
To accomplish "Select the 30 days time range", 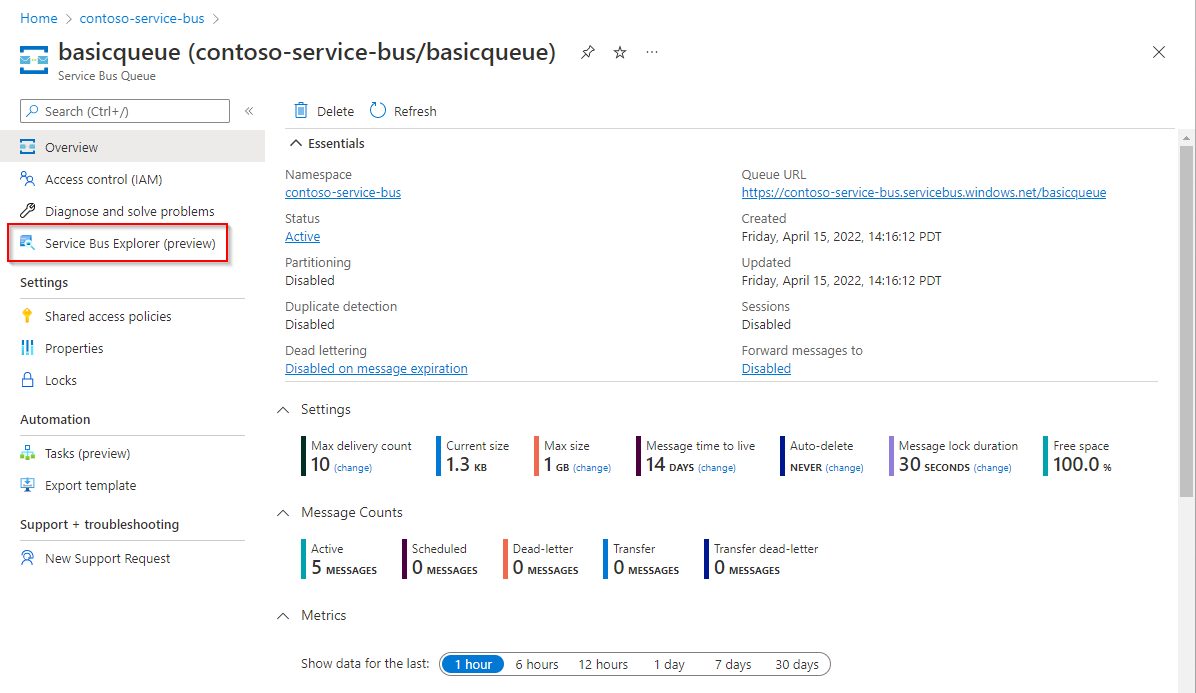I will click(796, 665).
